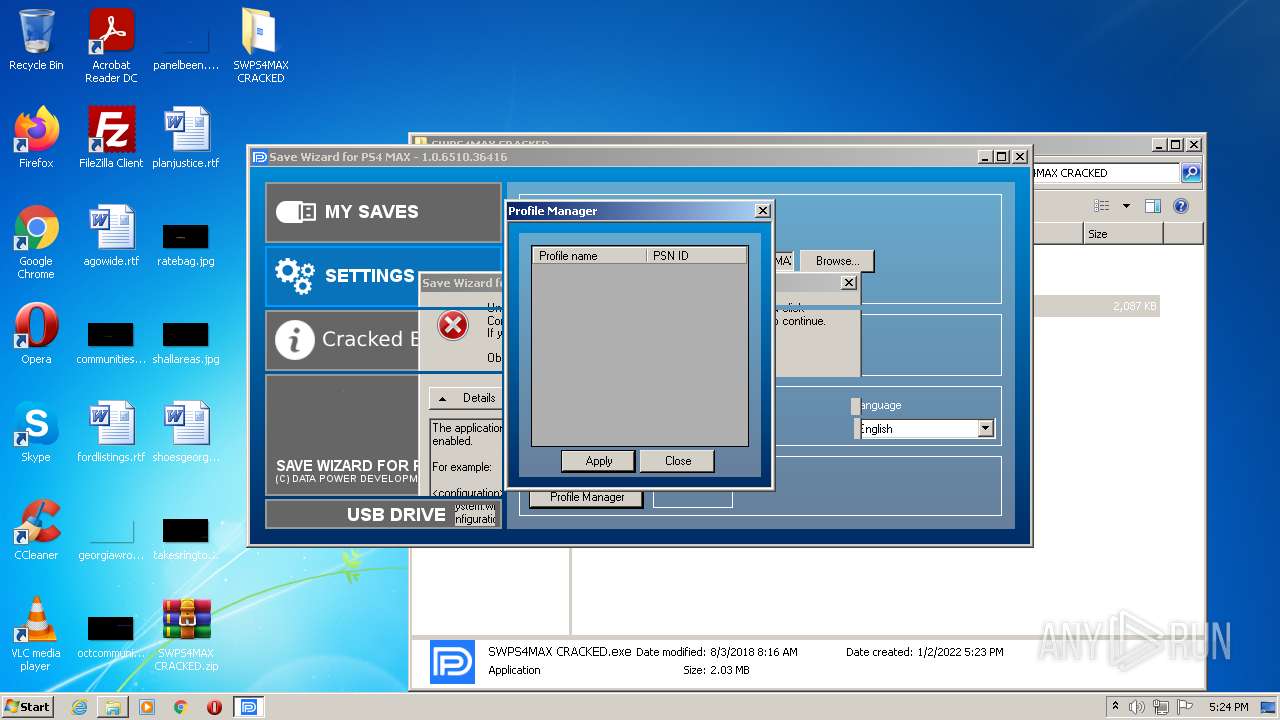Launch Acrobat Reader DC shortcut
This screenshot has width=1280, height=720.
111,45
